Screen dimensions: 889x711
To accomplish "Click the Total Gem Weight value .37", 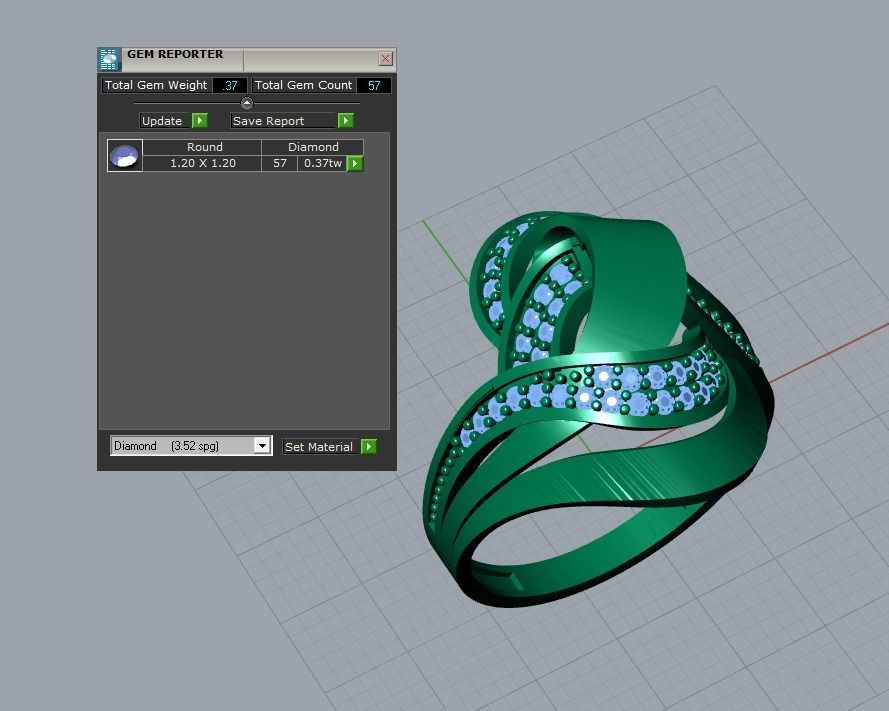I will [230, 86].
